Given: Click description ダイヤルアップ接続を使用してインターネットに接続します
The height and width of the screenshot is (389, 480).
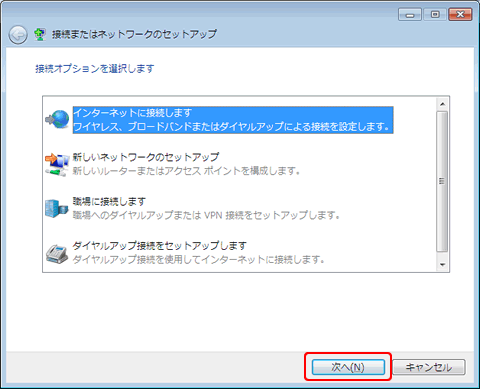Looking at the screenshot, I should pyautogui.click(x=198, y=259).
